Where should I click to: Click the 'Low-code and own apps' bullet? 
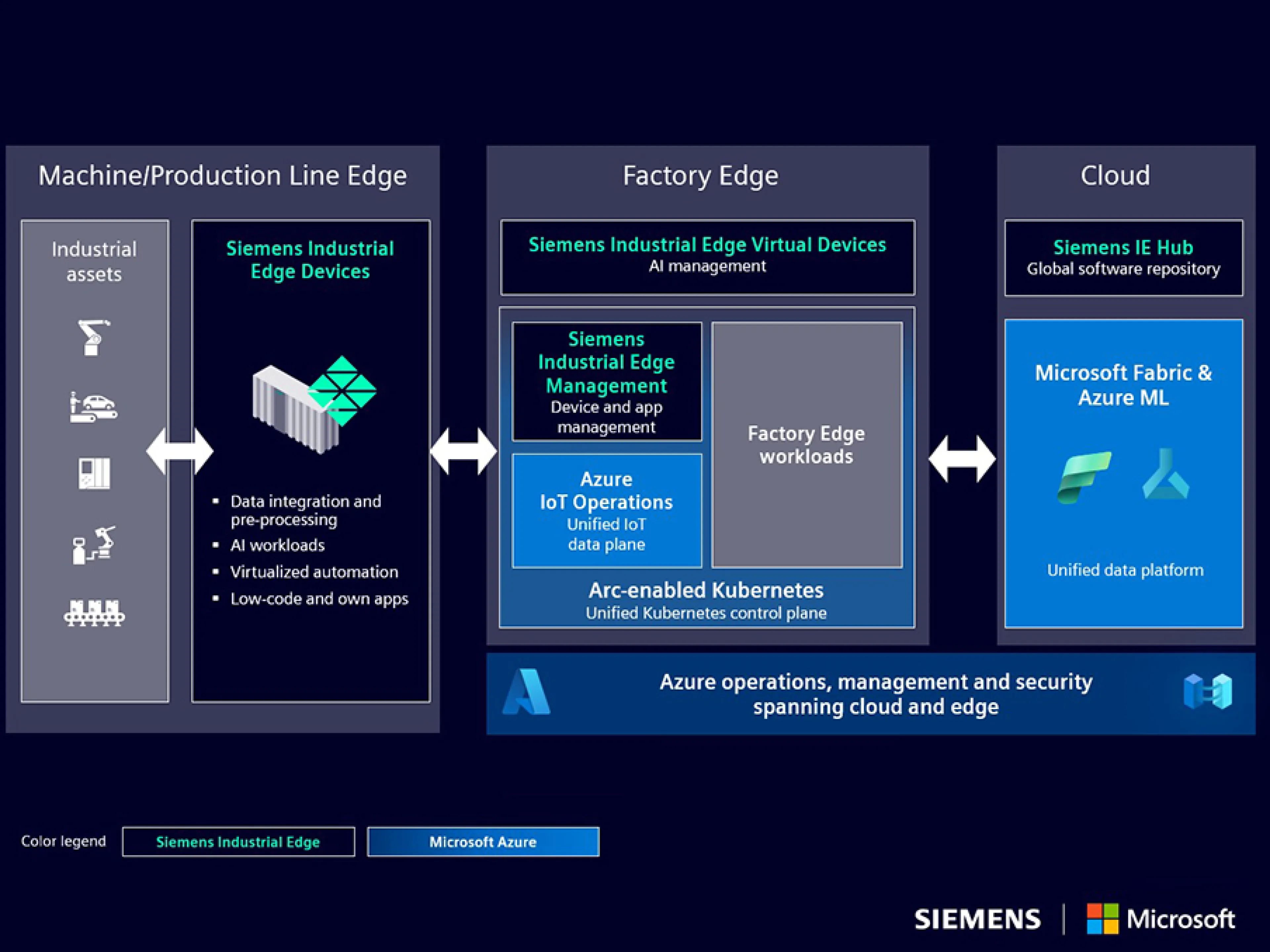click(319, 599)
